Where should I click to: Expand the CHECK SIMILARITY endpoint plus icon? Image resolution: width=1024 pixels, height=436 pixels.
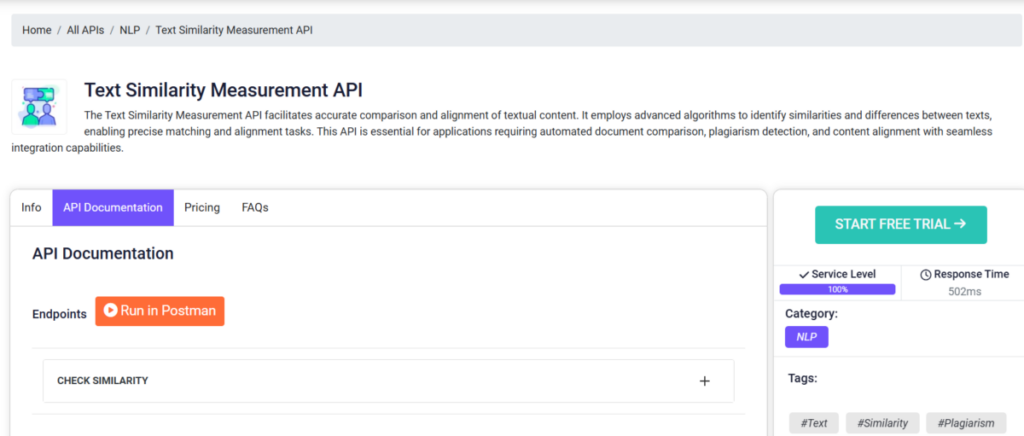[705, 381]
